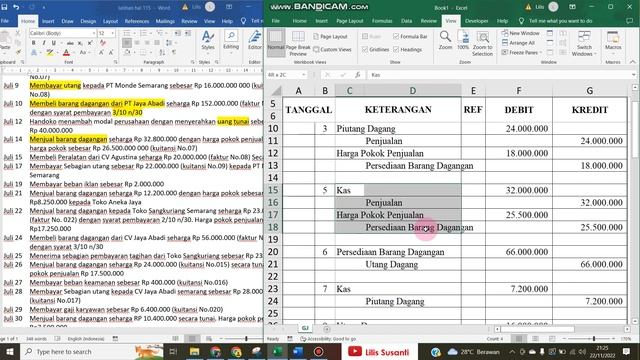Click Page Layout view button in Excel
640x360 pixels.
[x=330, y=36]
